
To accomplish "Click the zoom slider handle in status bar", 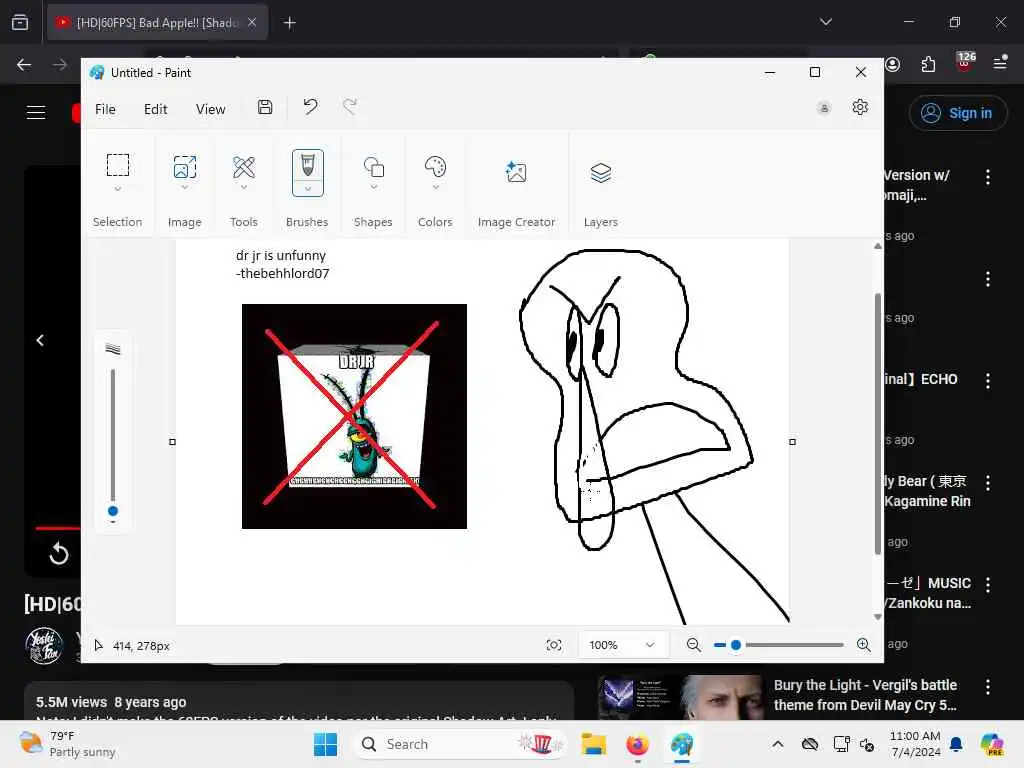I will (736, 645).
